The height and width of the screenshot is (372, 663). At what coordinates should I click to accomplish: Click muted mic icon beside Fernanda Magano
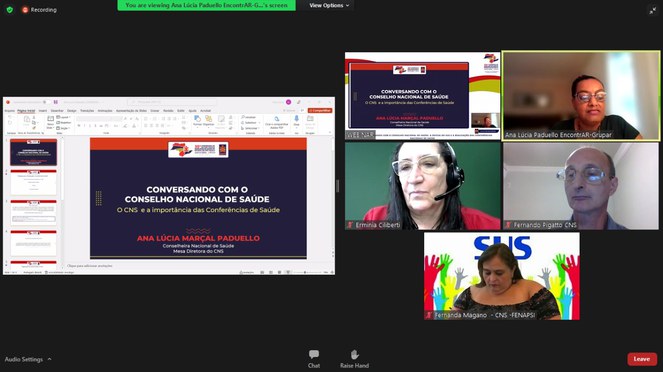pos(429,315)
